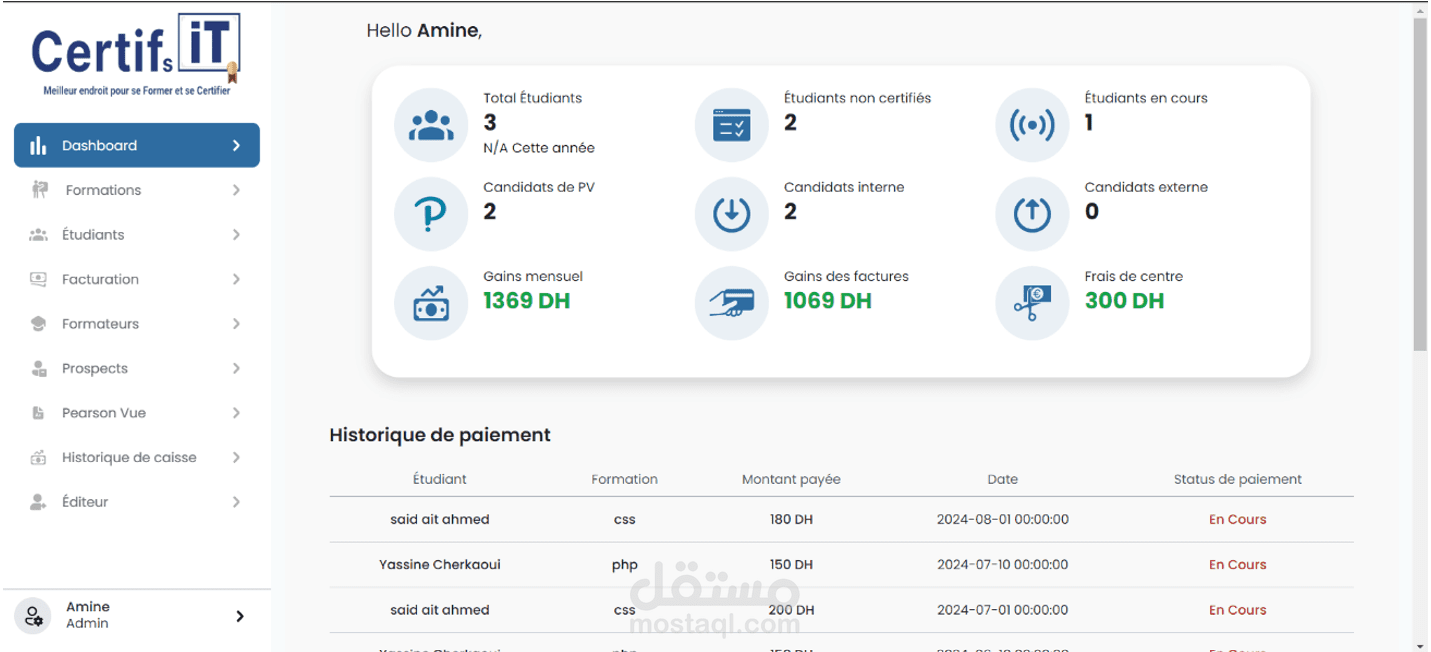Screen dimensions: 1431x652
Task: Open the Facturation menu item
Action: tap(137, 279)
